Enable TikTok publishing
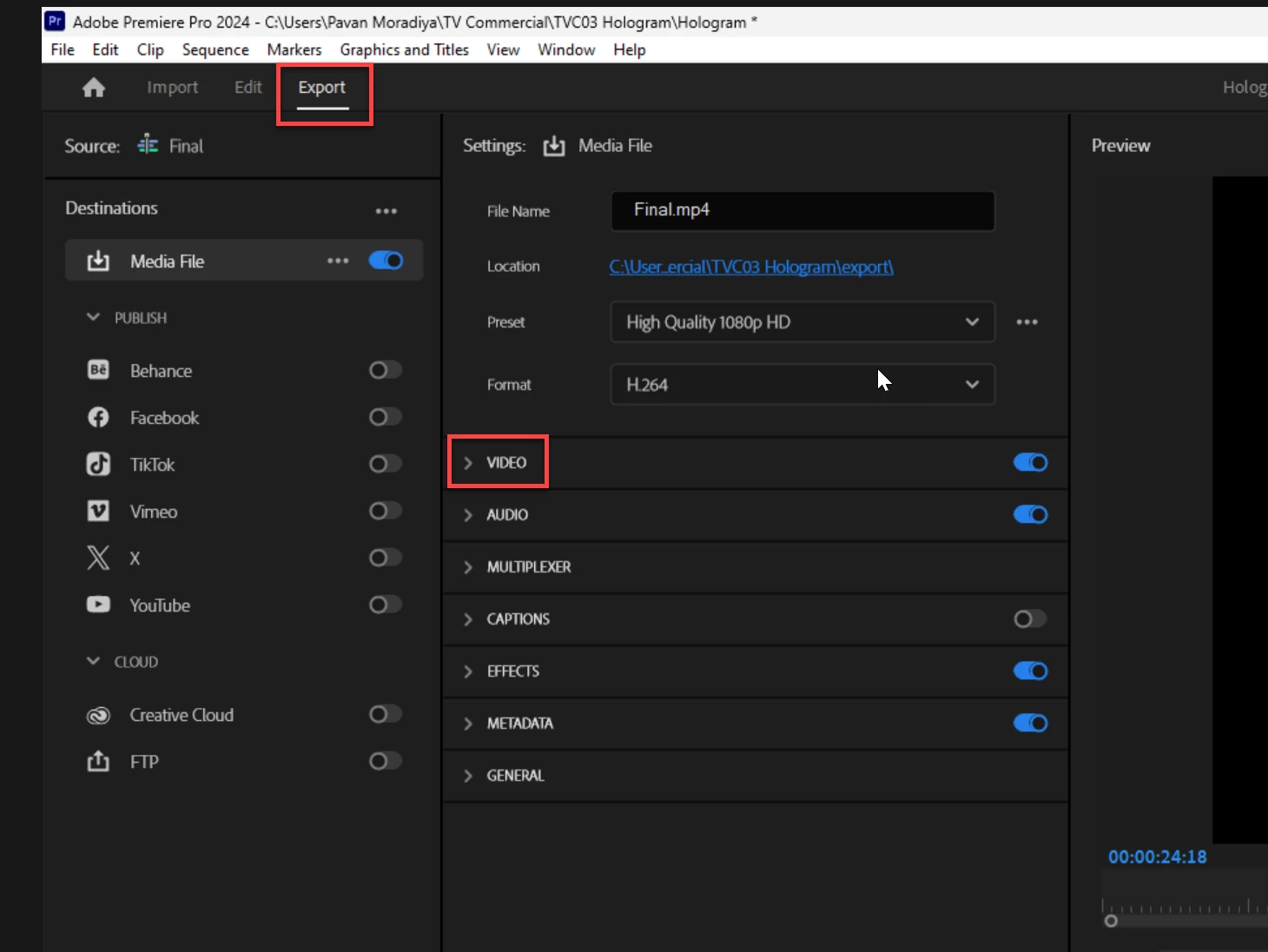Image resolution: width=1268 pixels, height=952 pixels. coord(386,464)
